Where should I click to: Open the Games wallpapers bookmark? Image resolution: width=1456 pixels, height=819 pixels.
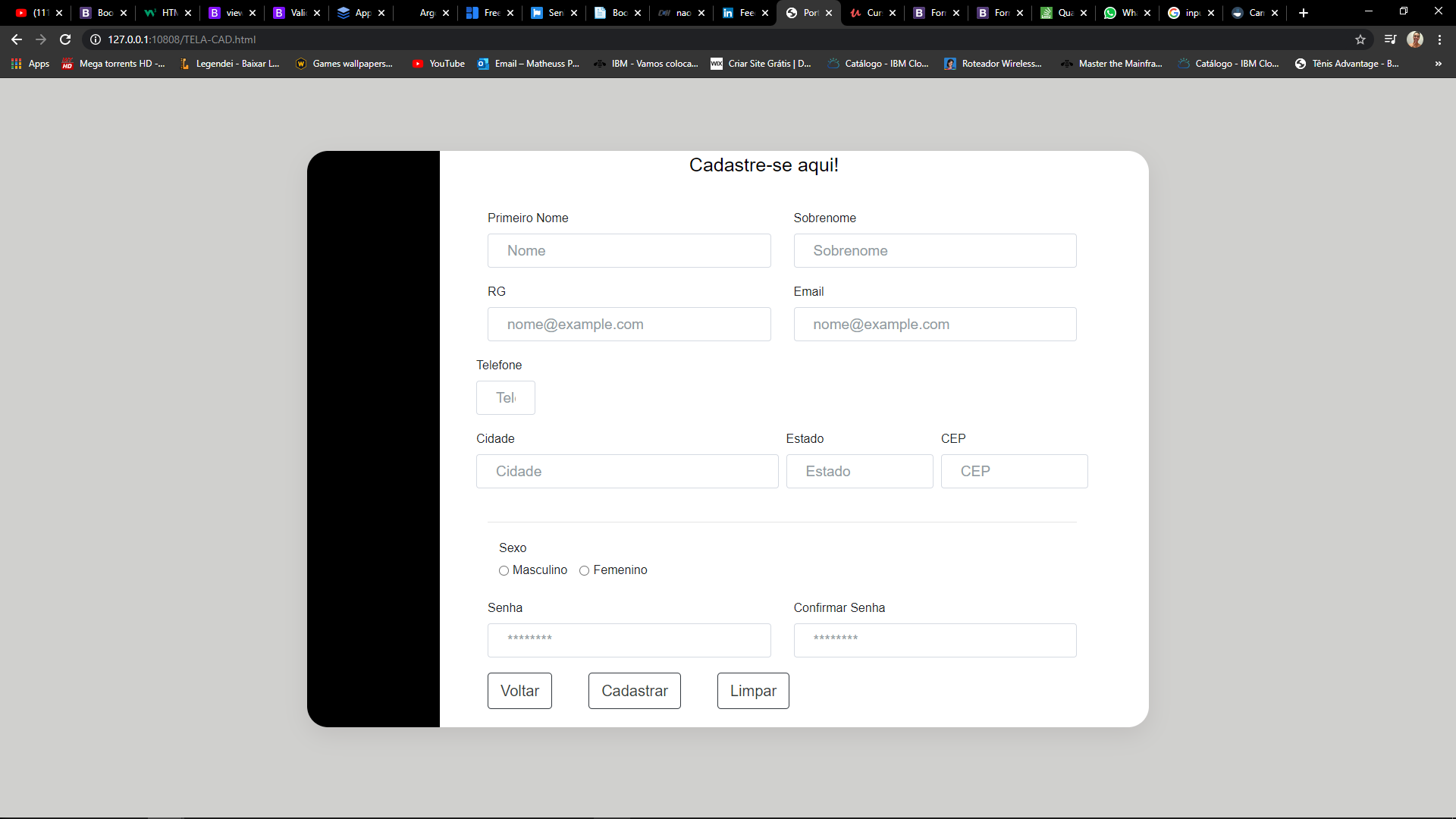(344, 64)
